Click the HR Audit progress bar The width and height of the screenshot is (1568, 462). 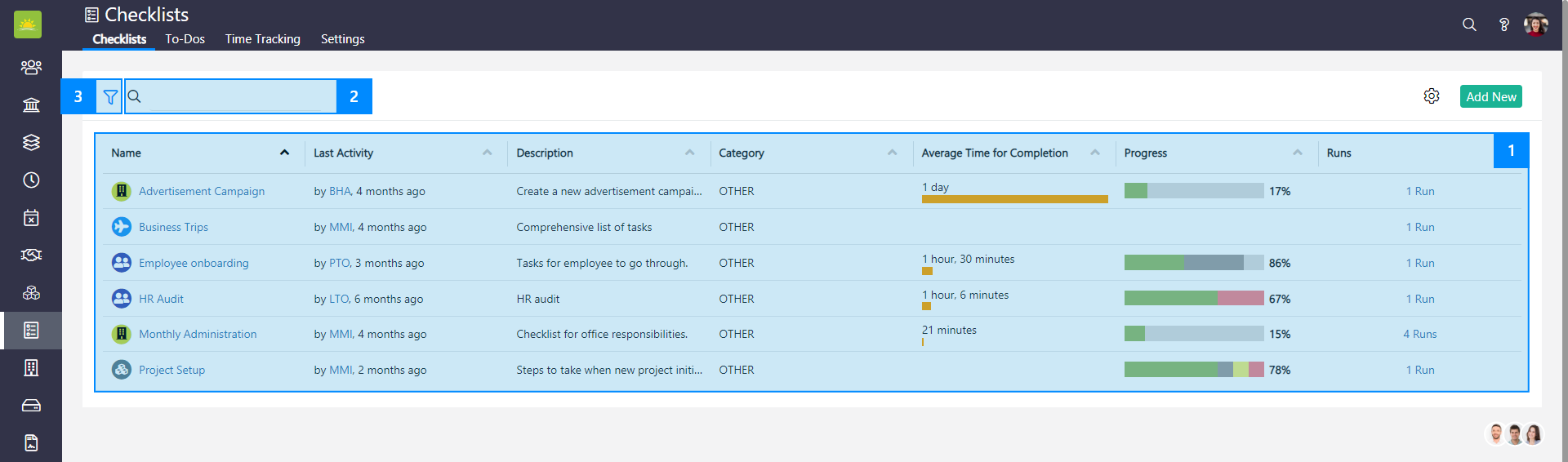pos(1193,299)
